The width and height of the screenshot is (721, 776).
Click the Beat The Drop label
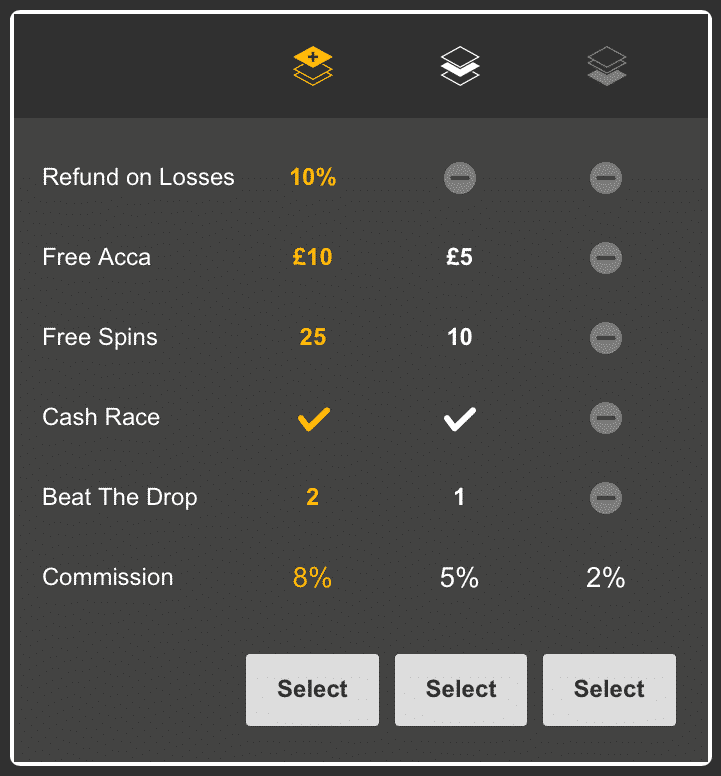(120, 498)
